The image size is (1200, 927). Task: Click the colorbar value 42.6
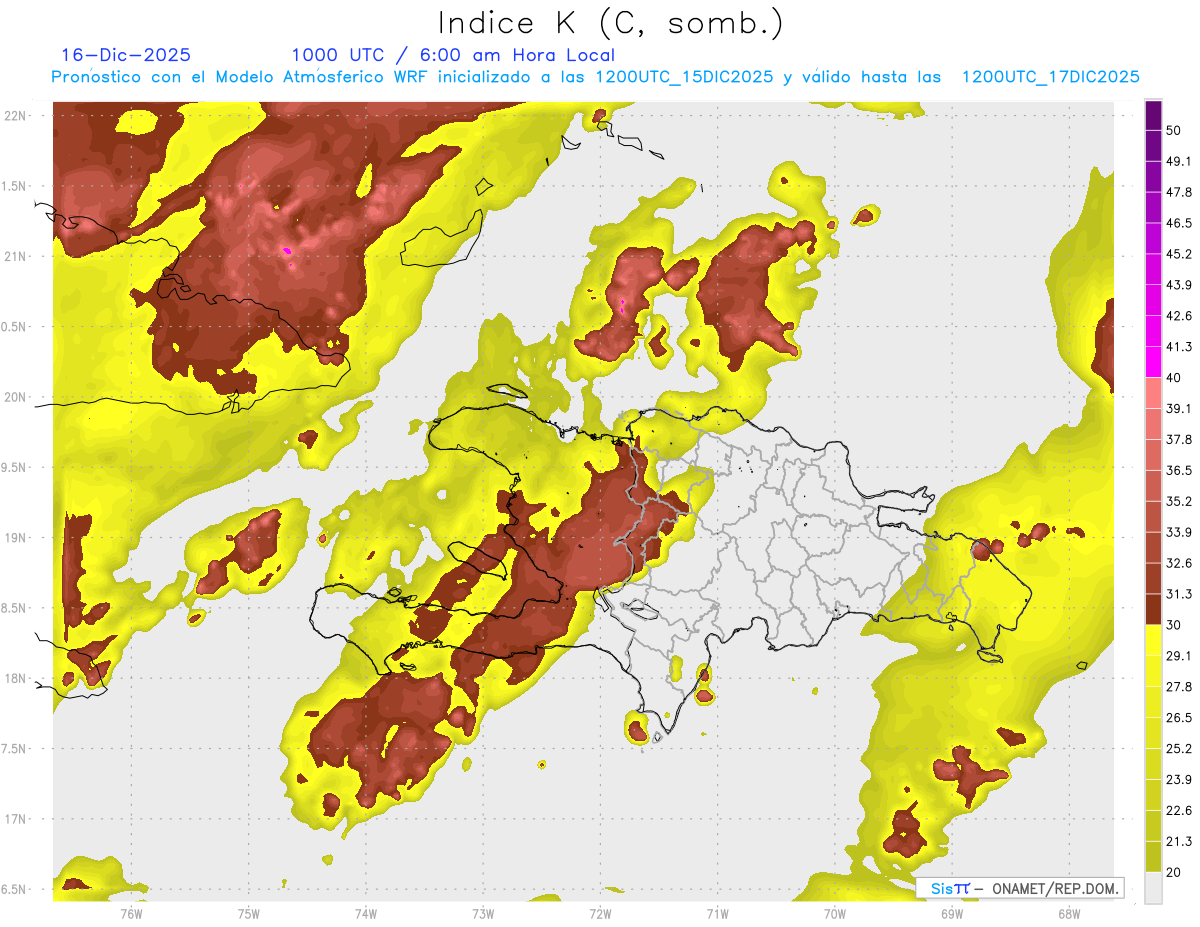coord(1179,316)
